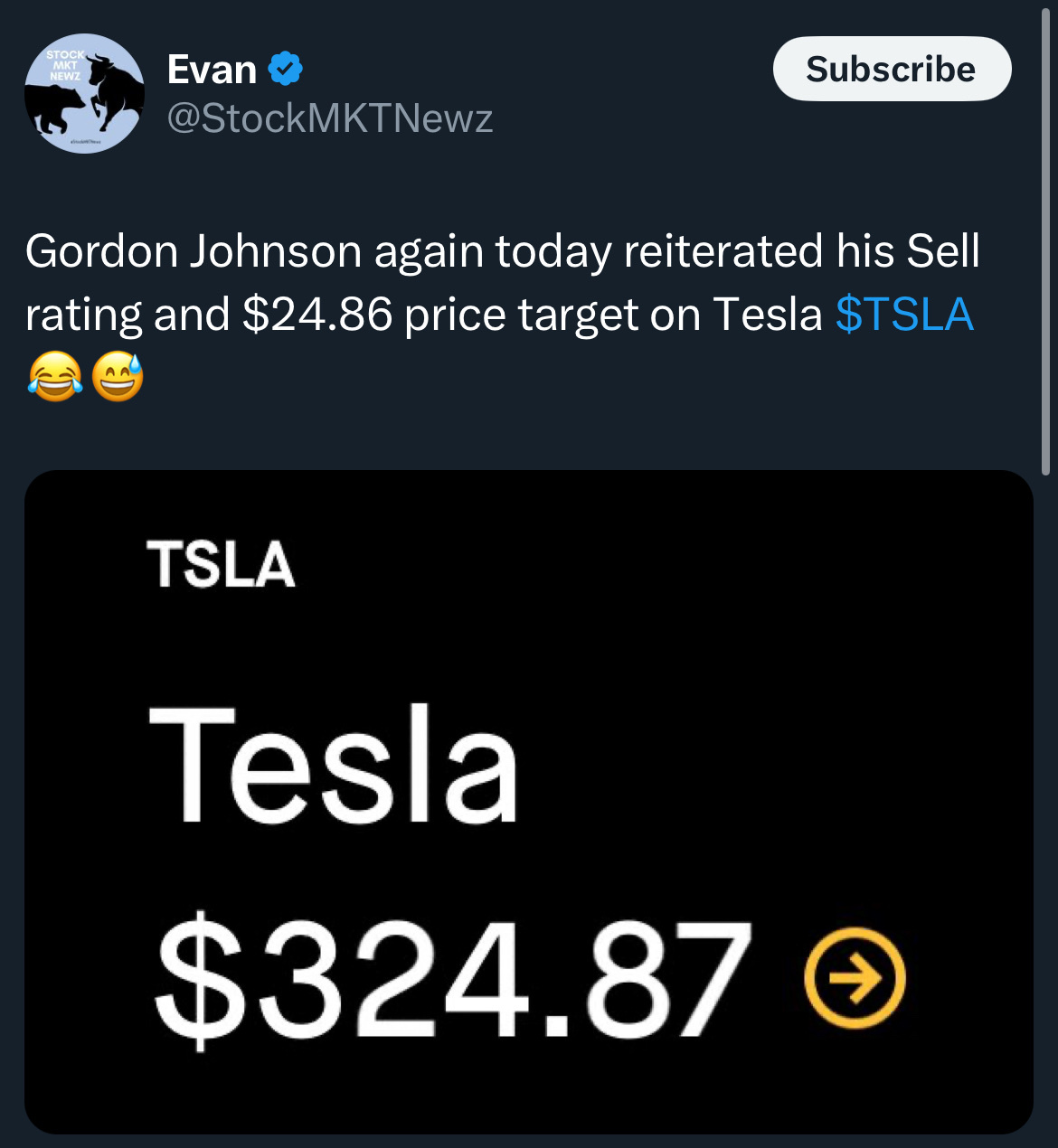Open the @StockMKTNewz handle

330,118
